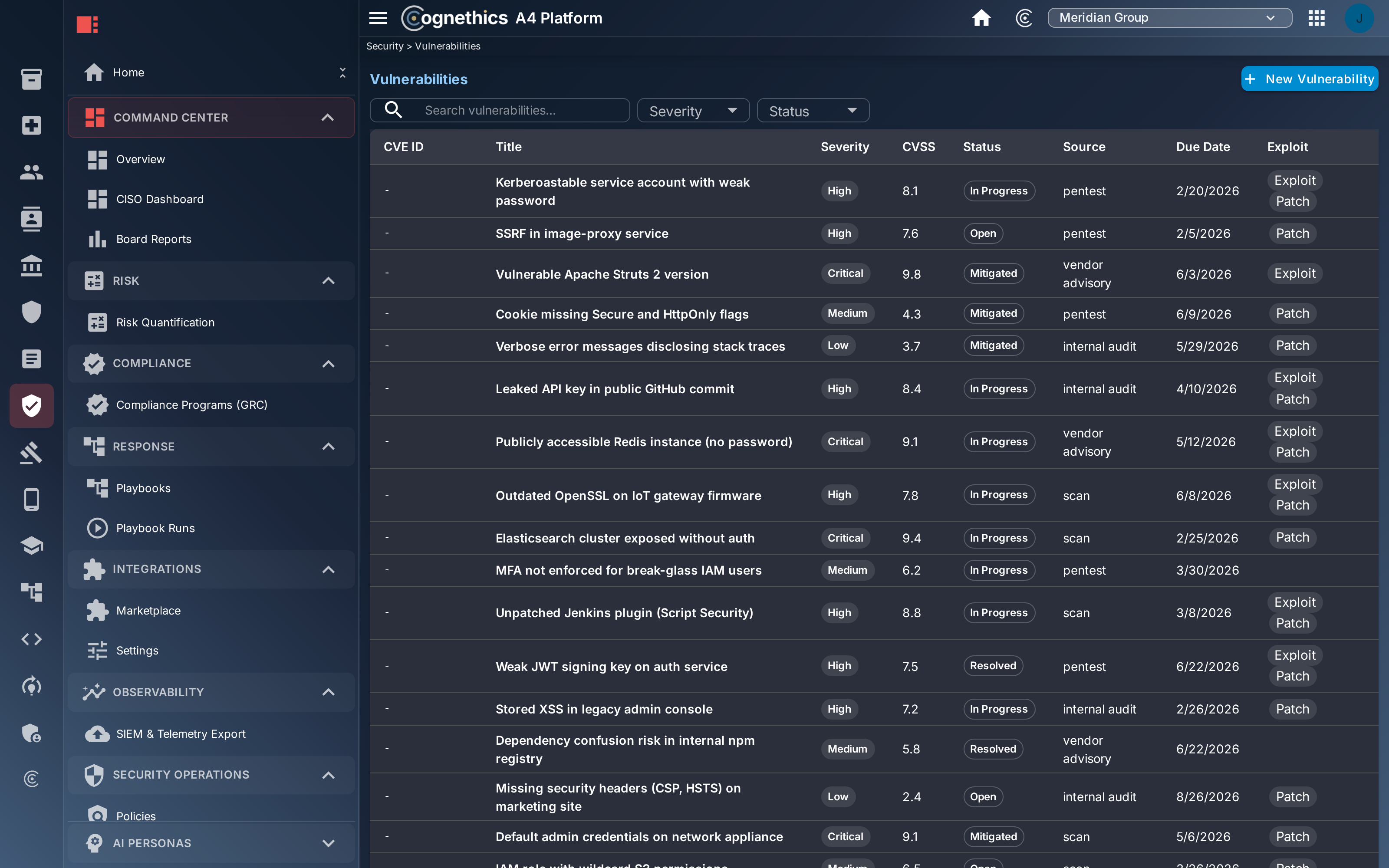Sort by the Due Date column header
This screenshot has height=868, width=1389.
(x=1202, y=146)
